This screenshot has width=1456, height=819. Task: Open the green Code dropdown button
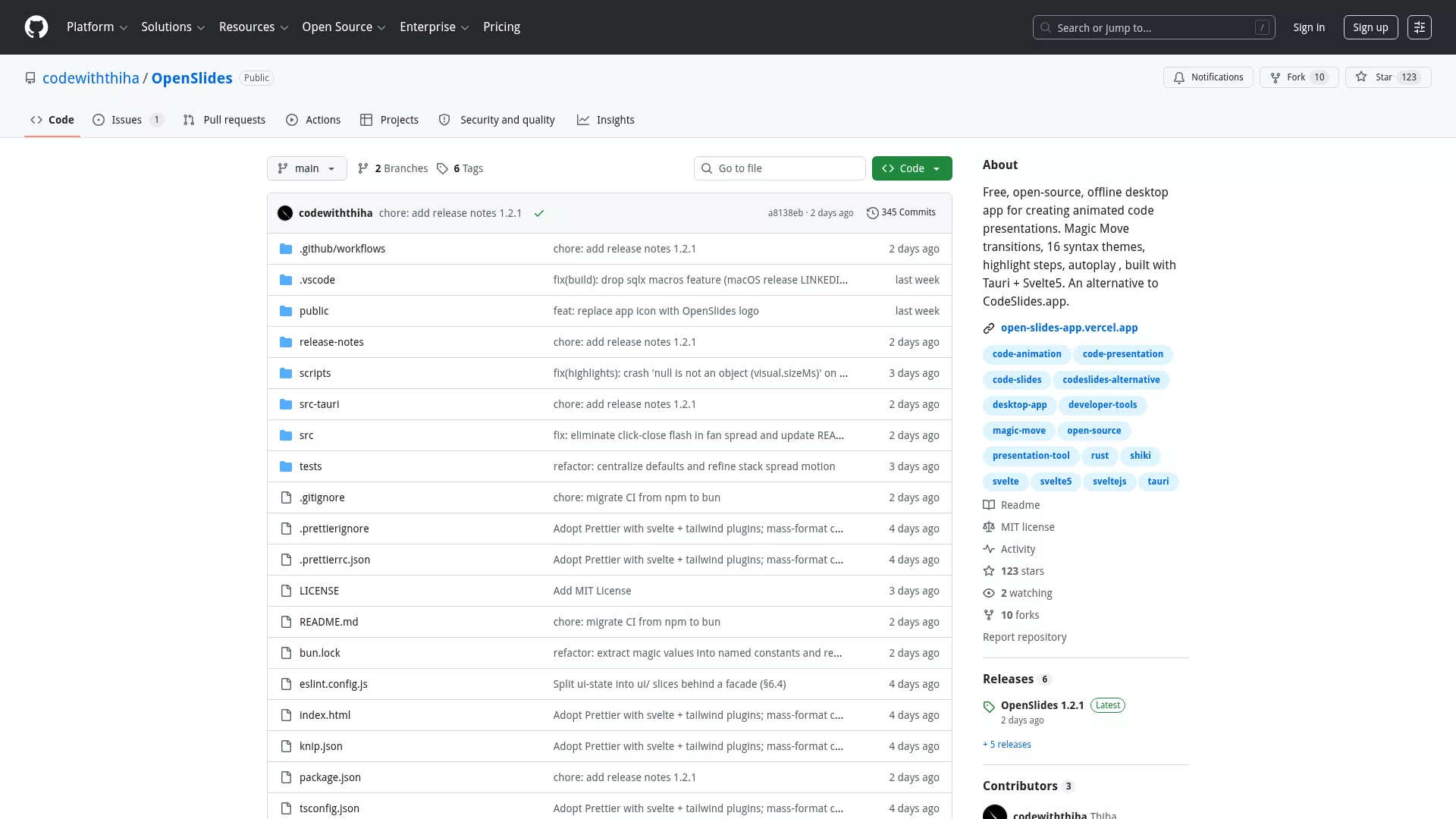coord(912,168)
